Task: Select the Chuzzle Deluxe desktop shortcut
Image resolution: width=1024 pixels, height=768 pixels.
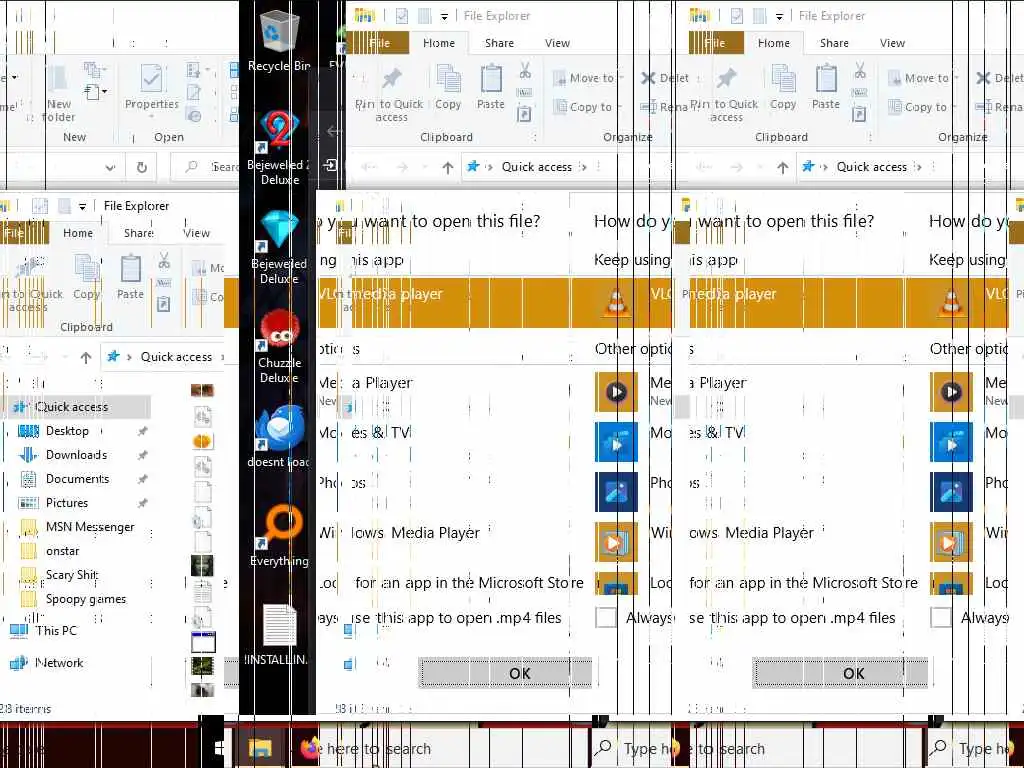Action: (x=279, y=346)
